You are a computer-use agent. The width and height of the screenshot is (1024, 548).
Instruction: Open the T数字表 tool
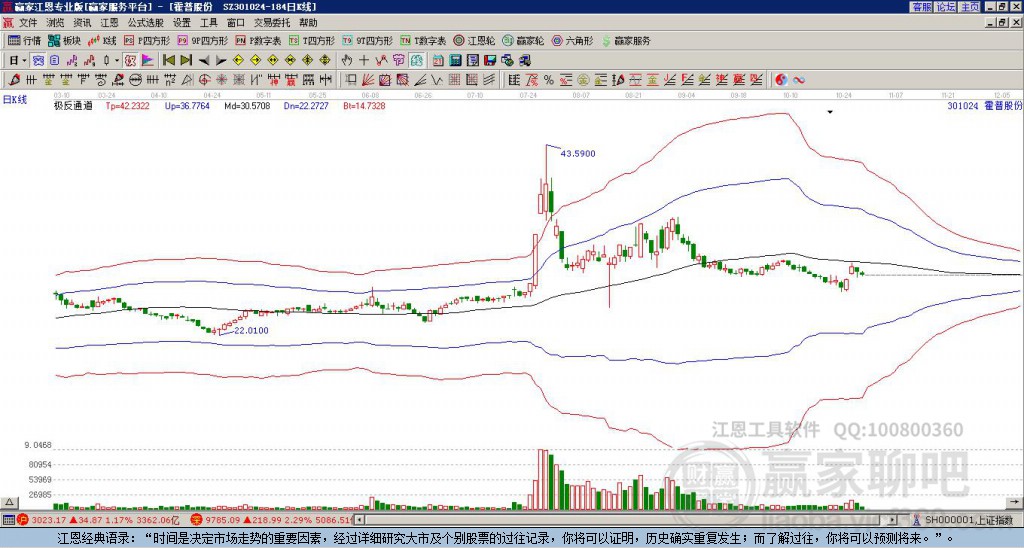[x=423, y=40]
